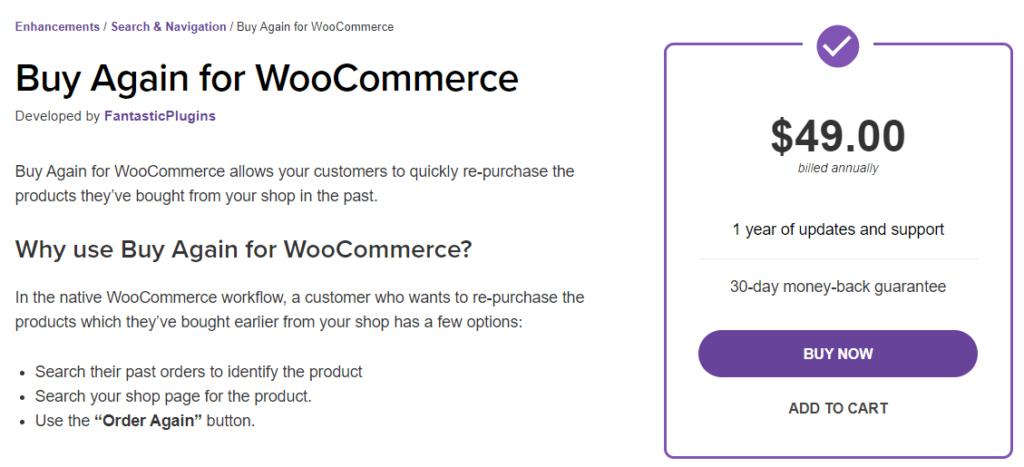
Task: Click the Use the Order Again button bullet
Action: [x=145, y=421]
